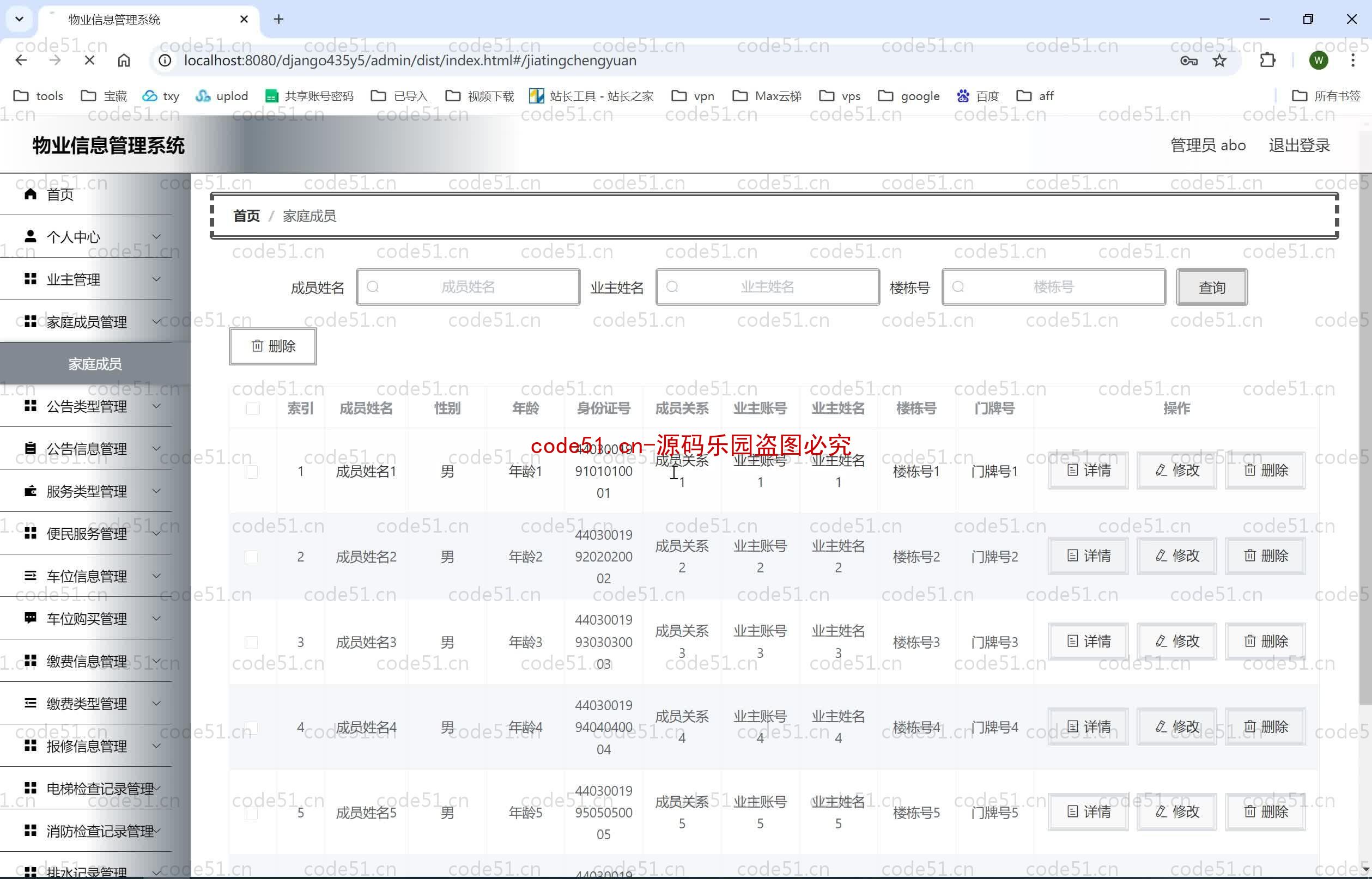Expand the 便民服务管理 chevron

[x=156, y=533]
